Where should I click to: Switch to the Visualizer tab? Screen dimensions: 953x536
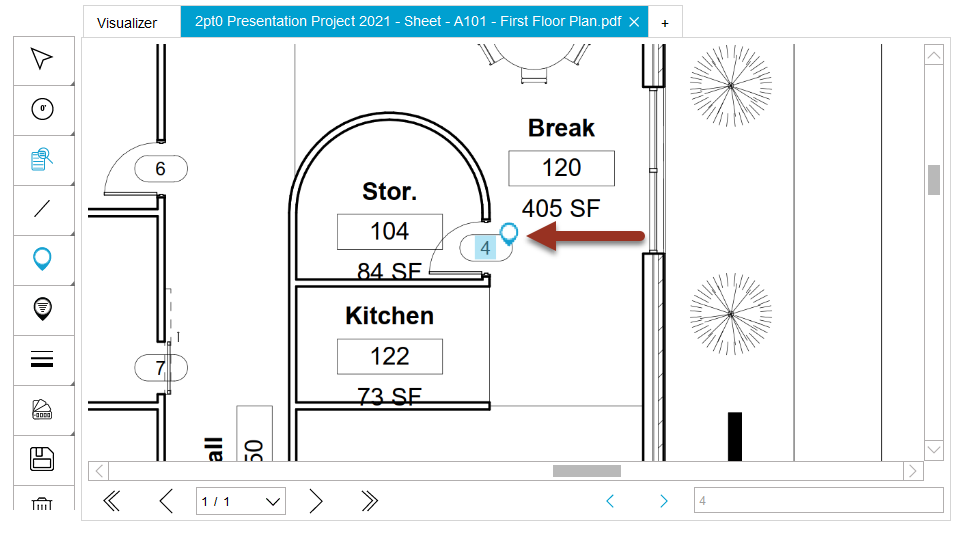click(127, 23)
